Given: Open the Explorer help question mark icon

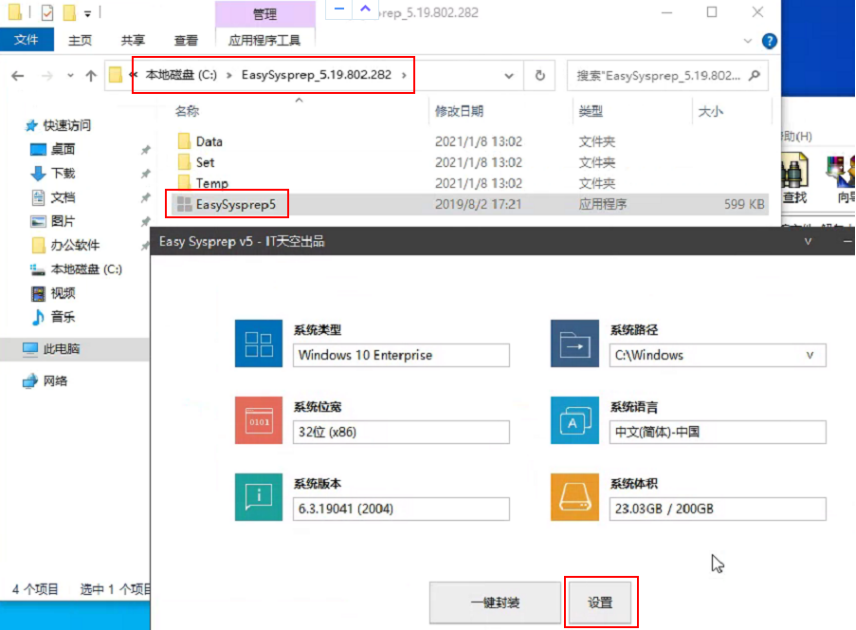Looking at the screenshot, I should point(769,41).
